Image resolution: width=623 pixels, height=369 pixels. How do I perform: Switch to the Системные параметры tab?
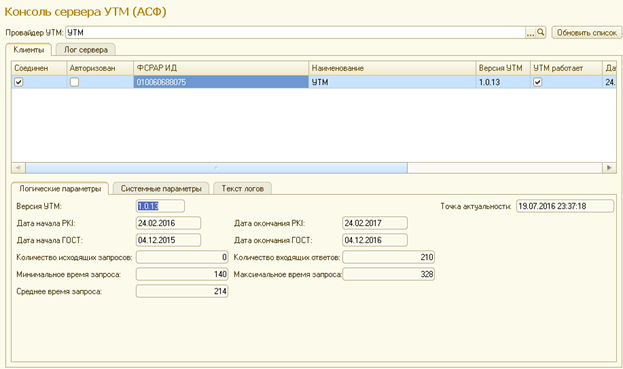(x=161, y=189)
